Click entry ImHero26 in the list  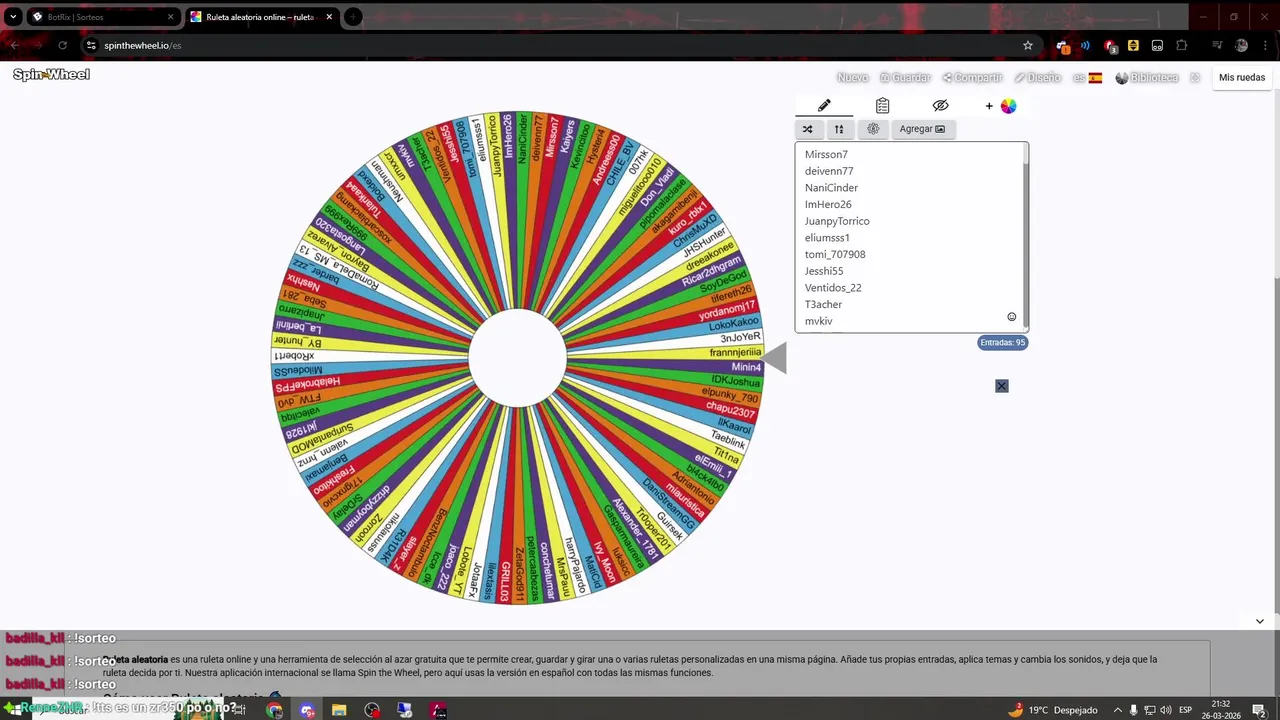tap(828, 205)
